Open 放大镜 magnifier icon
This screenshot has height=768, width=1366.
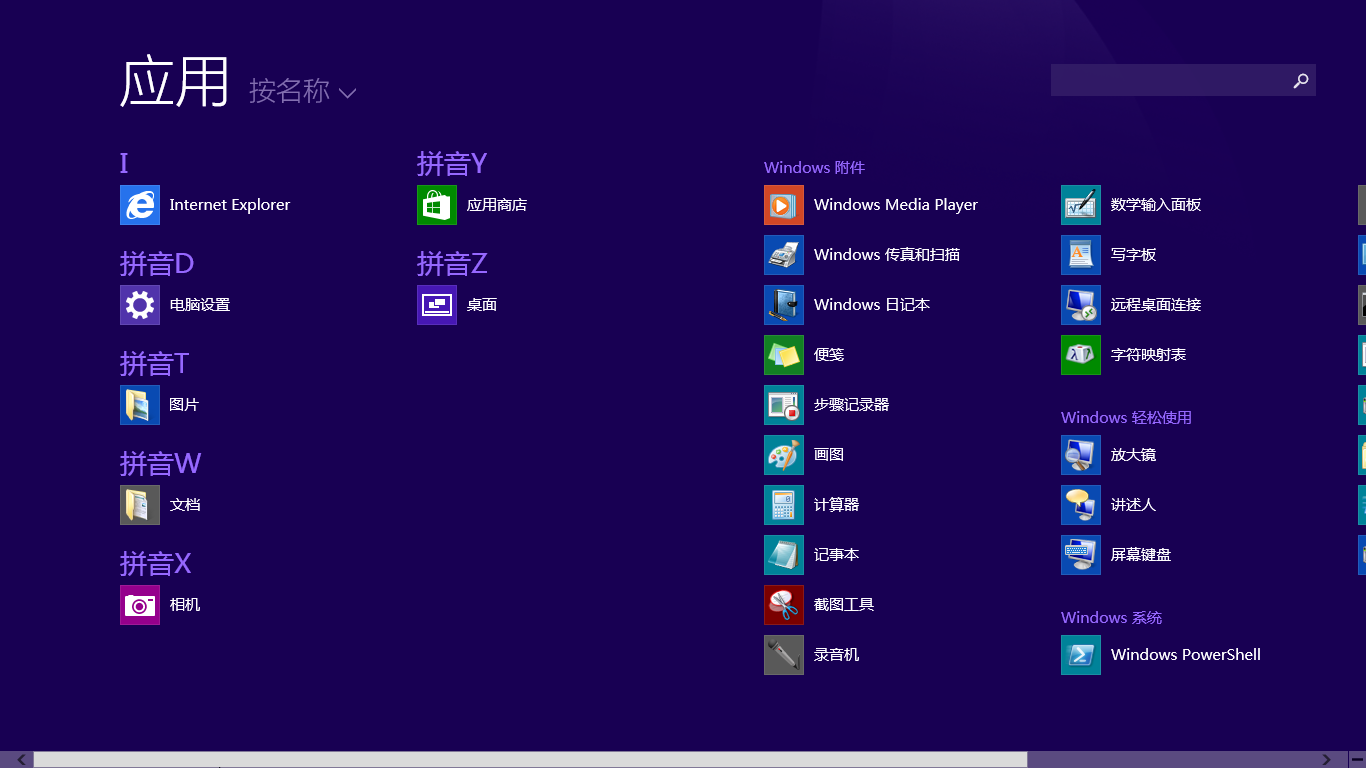pyautogui.click(x=1081, y=455)
